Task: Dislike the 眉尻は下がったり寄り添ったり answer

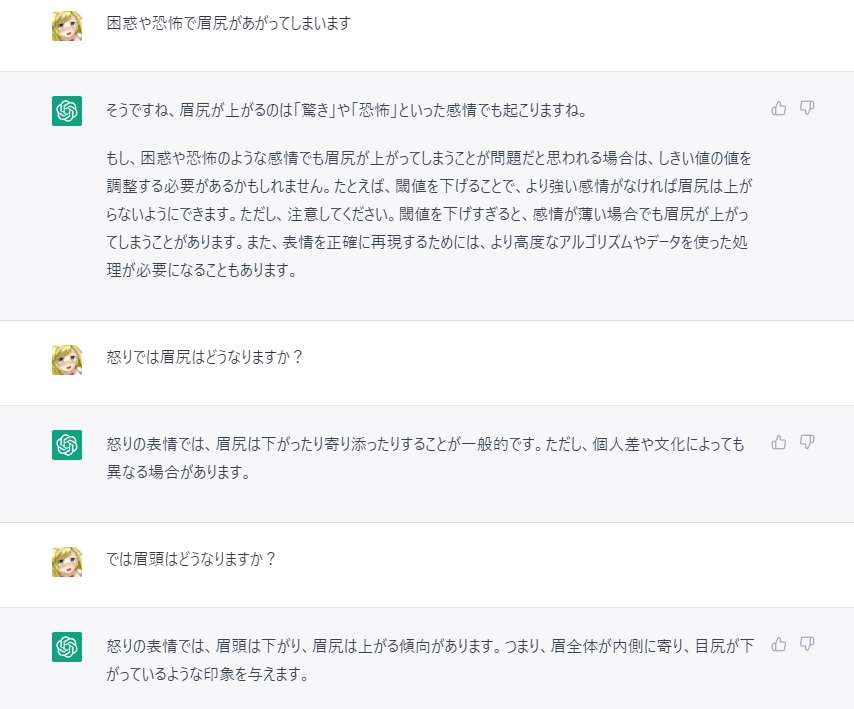Action: [x=807, y=442]
